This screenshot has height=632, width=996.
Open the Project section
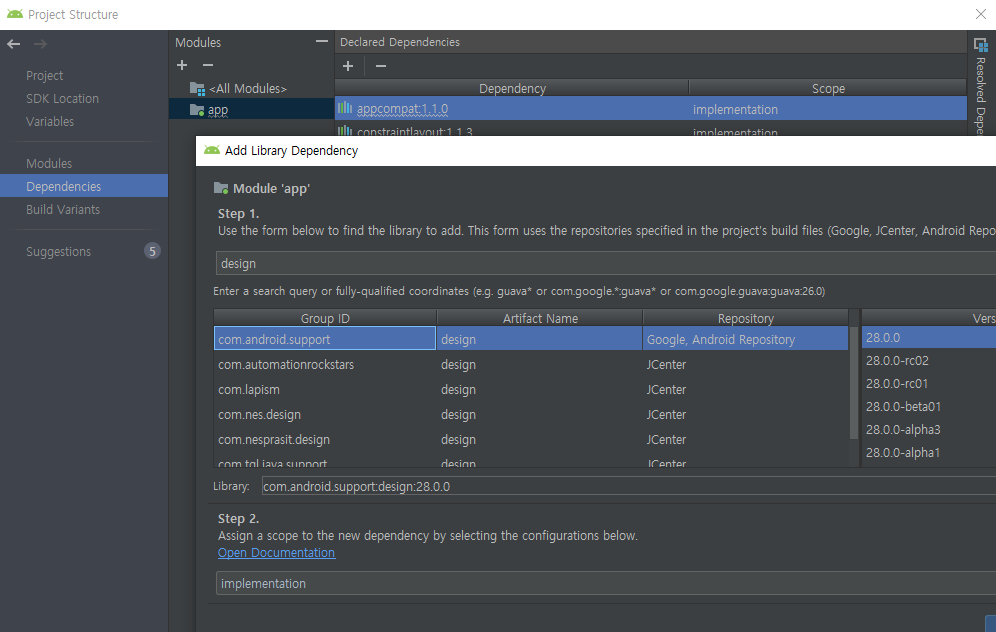(x=44, y=76)
